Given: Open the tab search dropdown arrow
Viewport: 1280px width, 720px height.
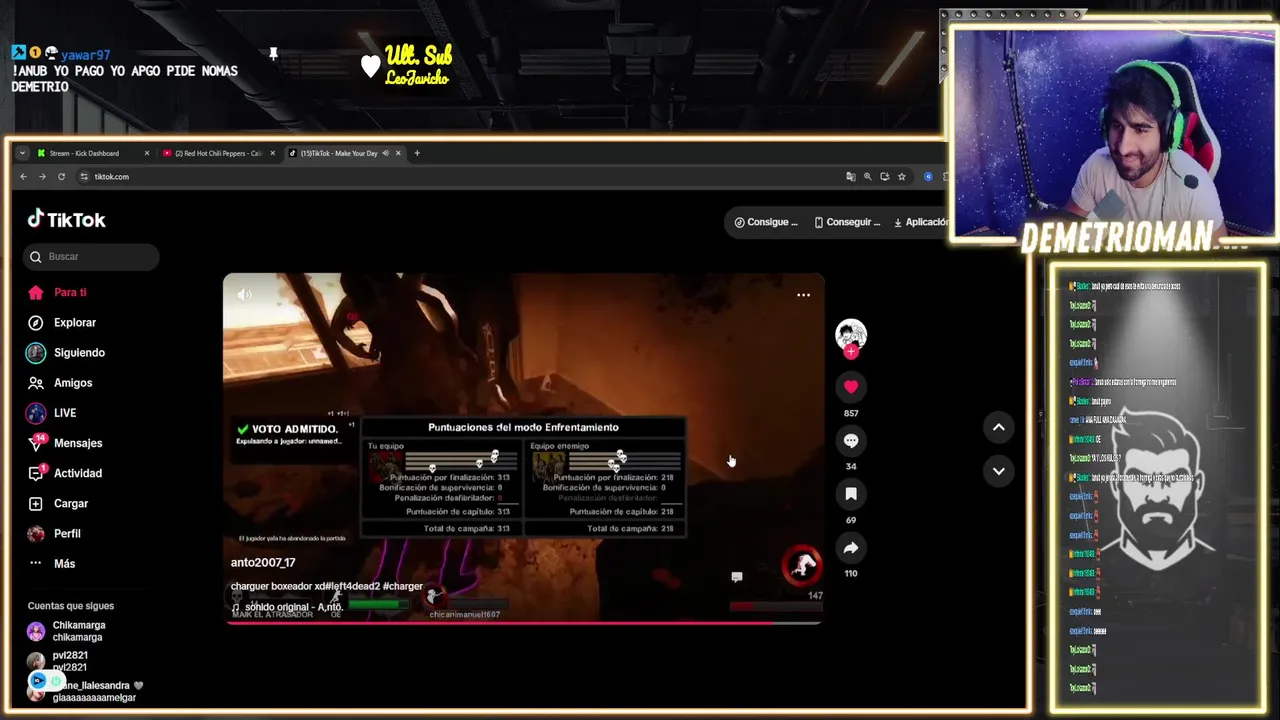Looking at the screenshot, I should (22, 153).
